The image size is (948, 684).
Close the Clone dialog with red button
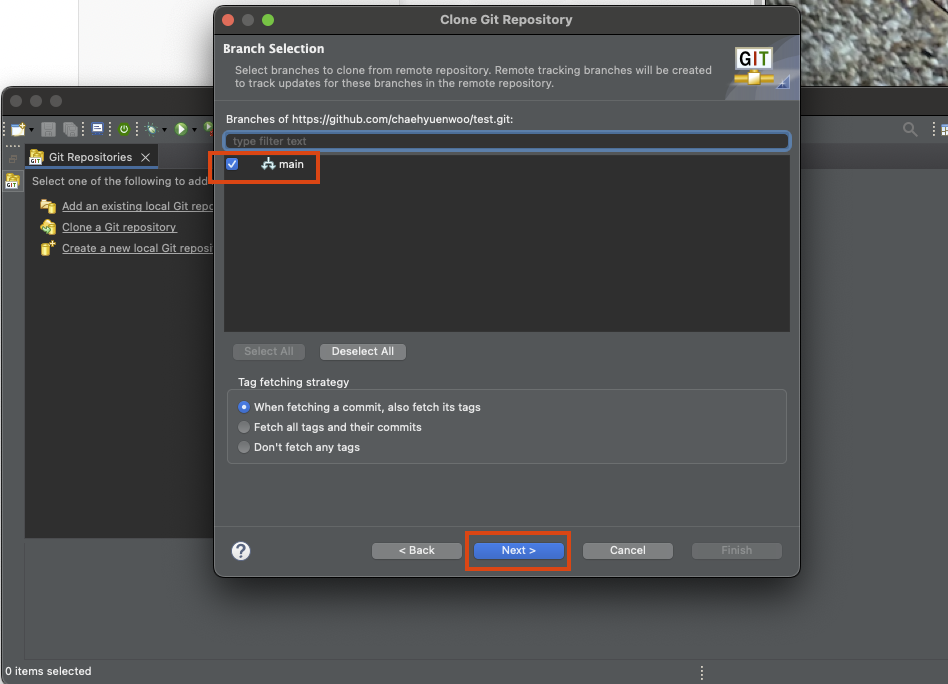pyautogui.click(x=228, y=20)
